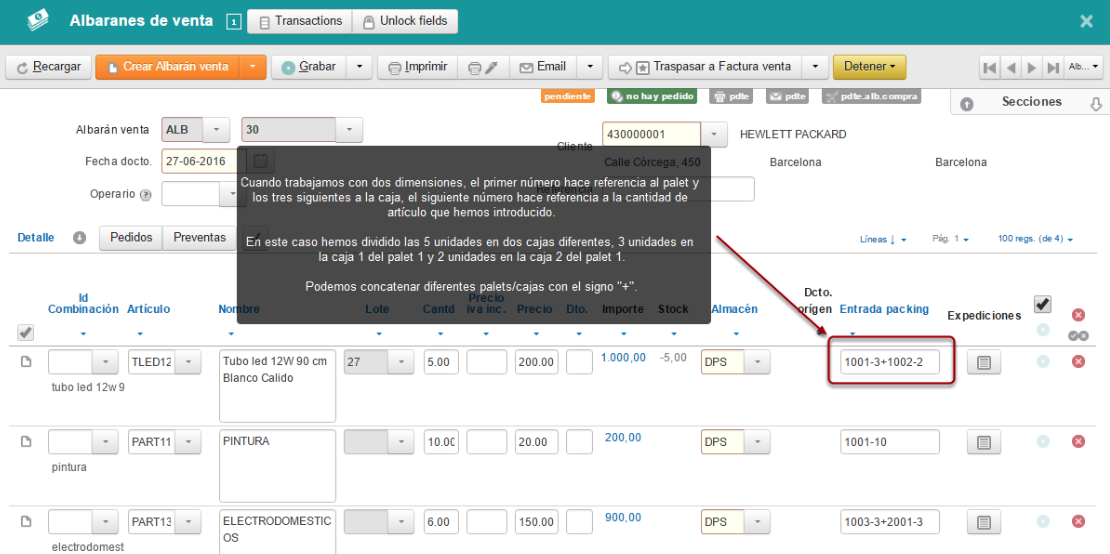
Task: Expand the Email options dropdown arrow
Action: point(589,67)
